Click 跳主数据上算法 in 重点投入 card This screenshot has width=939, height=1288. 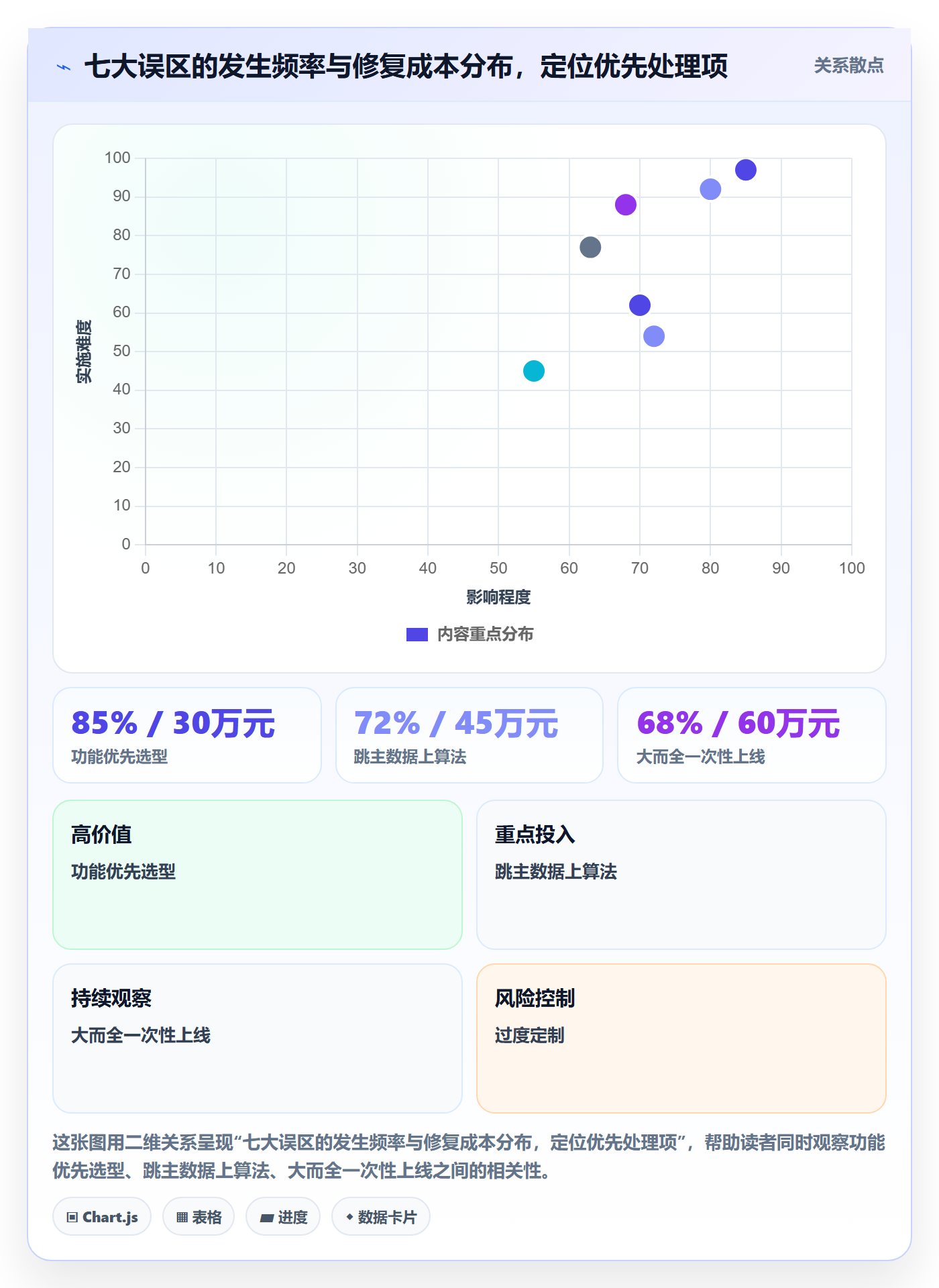point(555,871)
